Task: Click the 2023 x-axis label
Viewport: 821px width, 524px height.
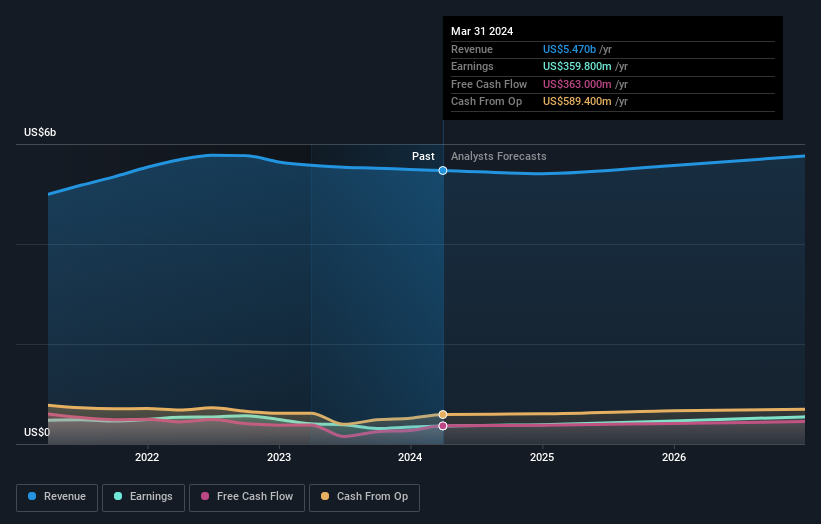Action: pyautogui.click(x=279, y=458)
